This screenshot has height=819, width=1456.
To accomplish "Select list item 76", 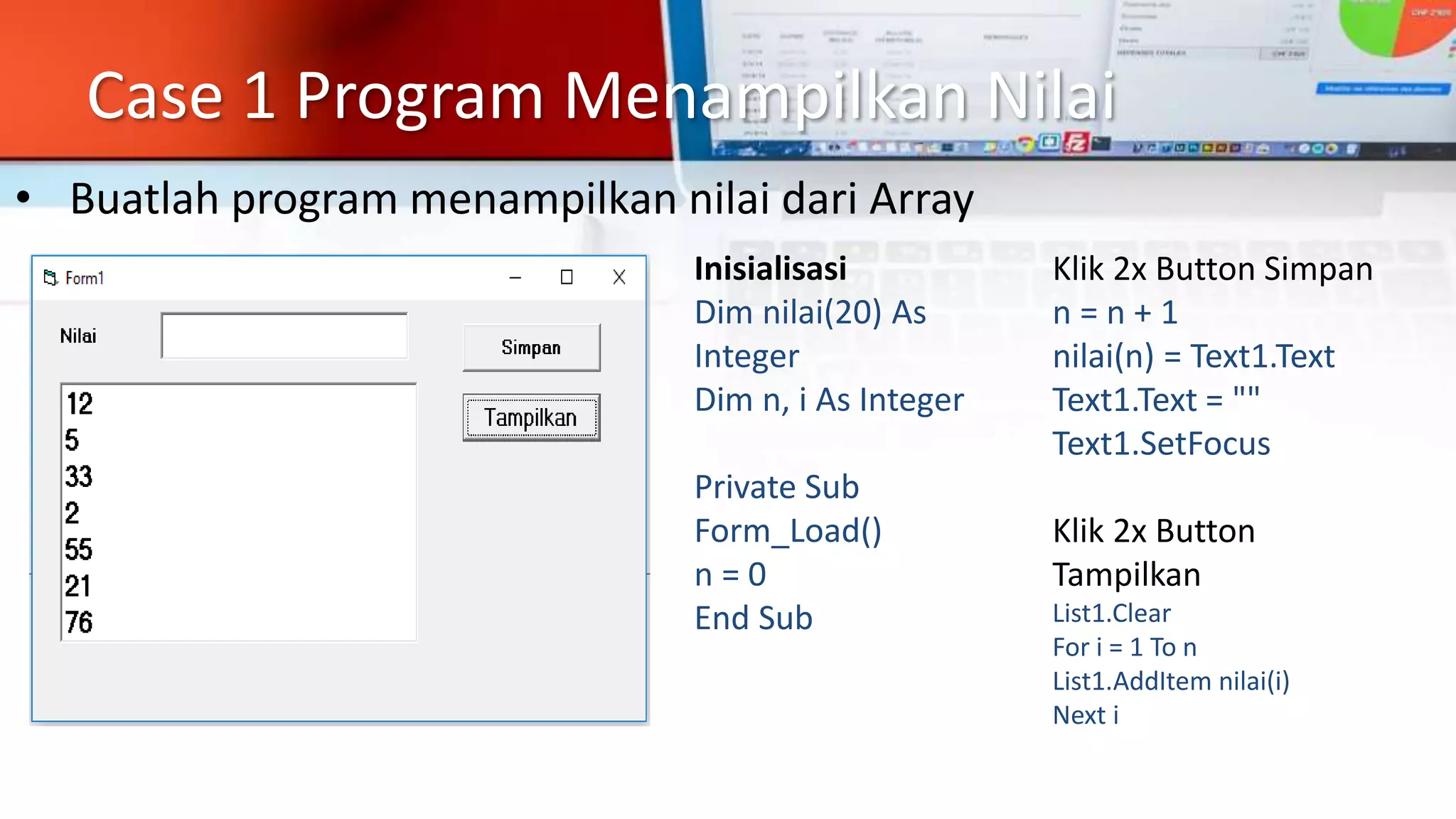I will pyautogui.click(x=79, y=622).
